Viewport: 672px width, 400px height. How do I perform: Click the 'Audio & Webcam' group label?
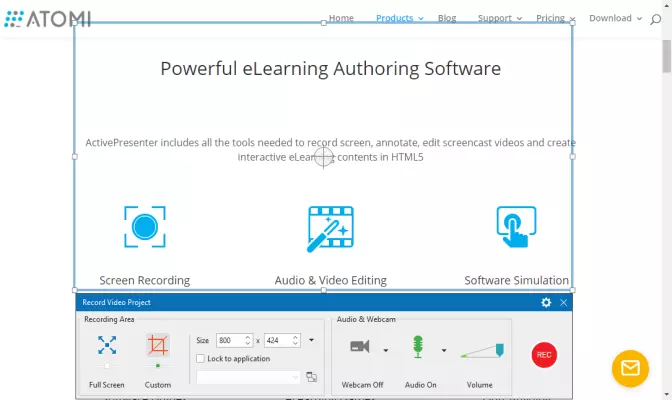(366, 319)
